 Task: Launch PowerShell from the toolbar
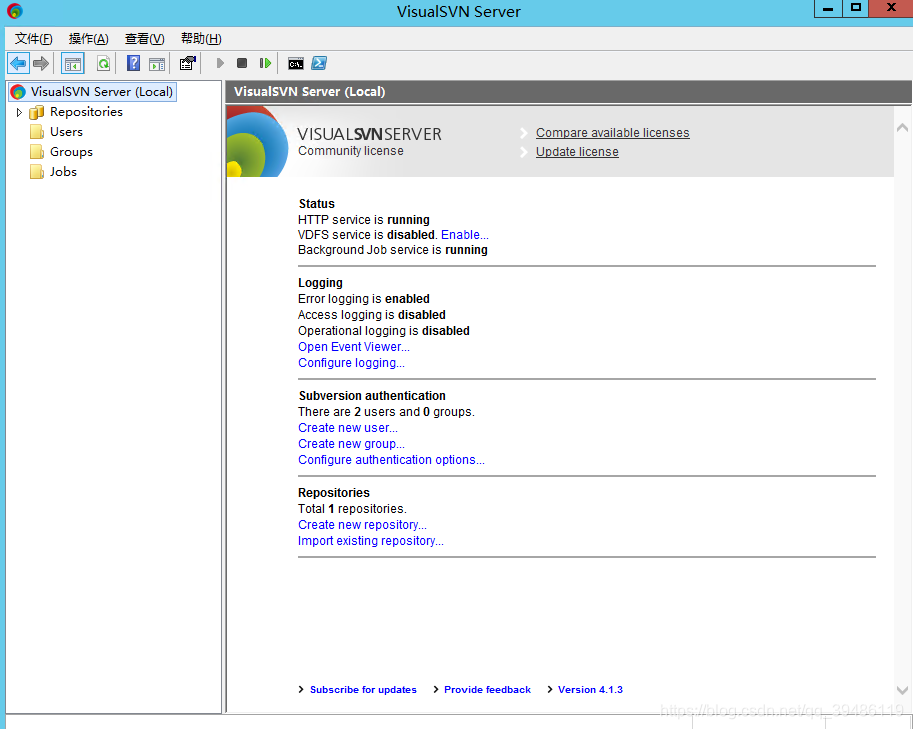pyautogui.click(x=319, y=62)
